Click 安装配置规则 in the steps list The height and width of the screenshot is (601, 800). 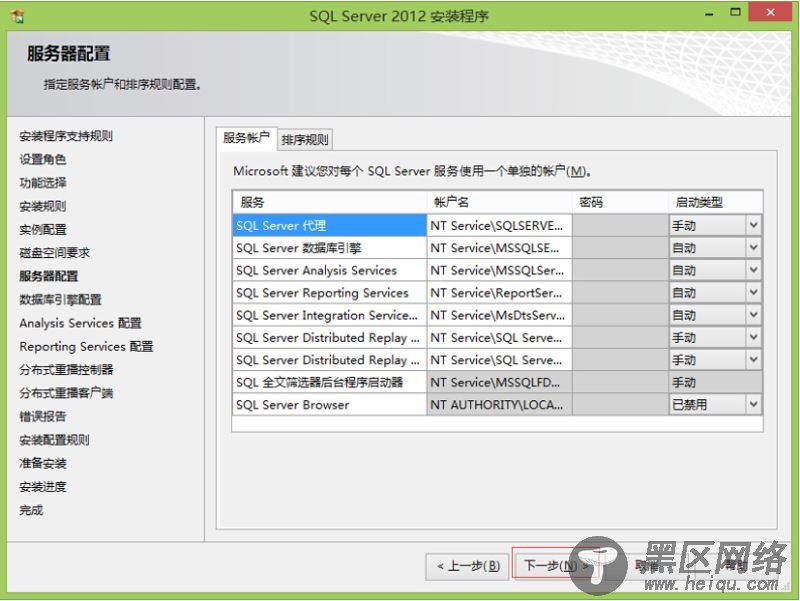coord(55,440)
